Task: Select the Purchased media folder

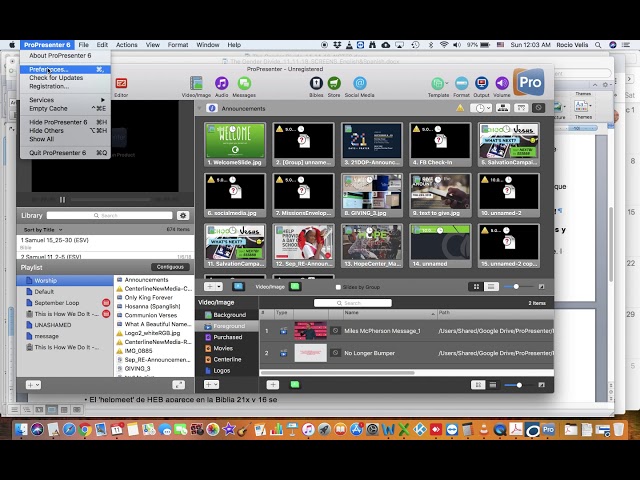Action: click(227, 337)
